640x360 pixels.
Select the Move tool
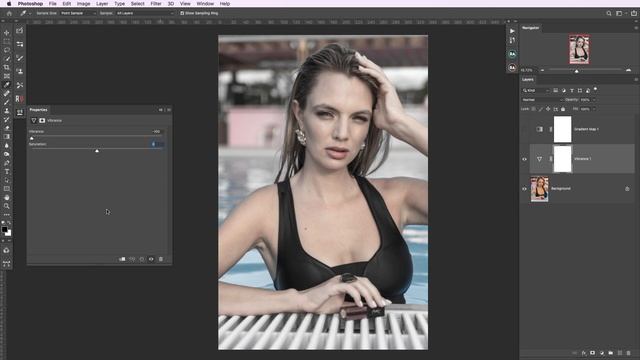(x=7, y=33)
